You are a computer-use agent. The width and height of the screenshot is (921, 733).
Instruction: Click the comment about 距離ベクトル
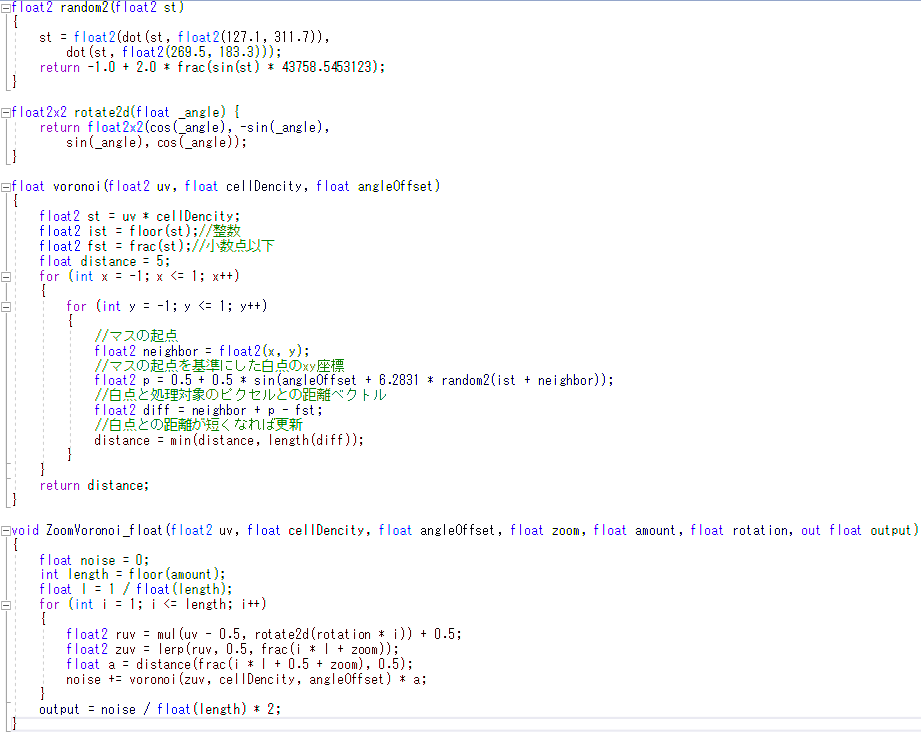point(240,395)
